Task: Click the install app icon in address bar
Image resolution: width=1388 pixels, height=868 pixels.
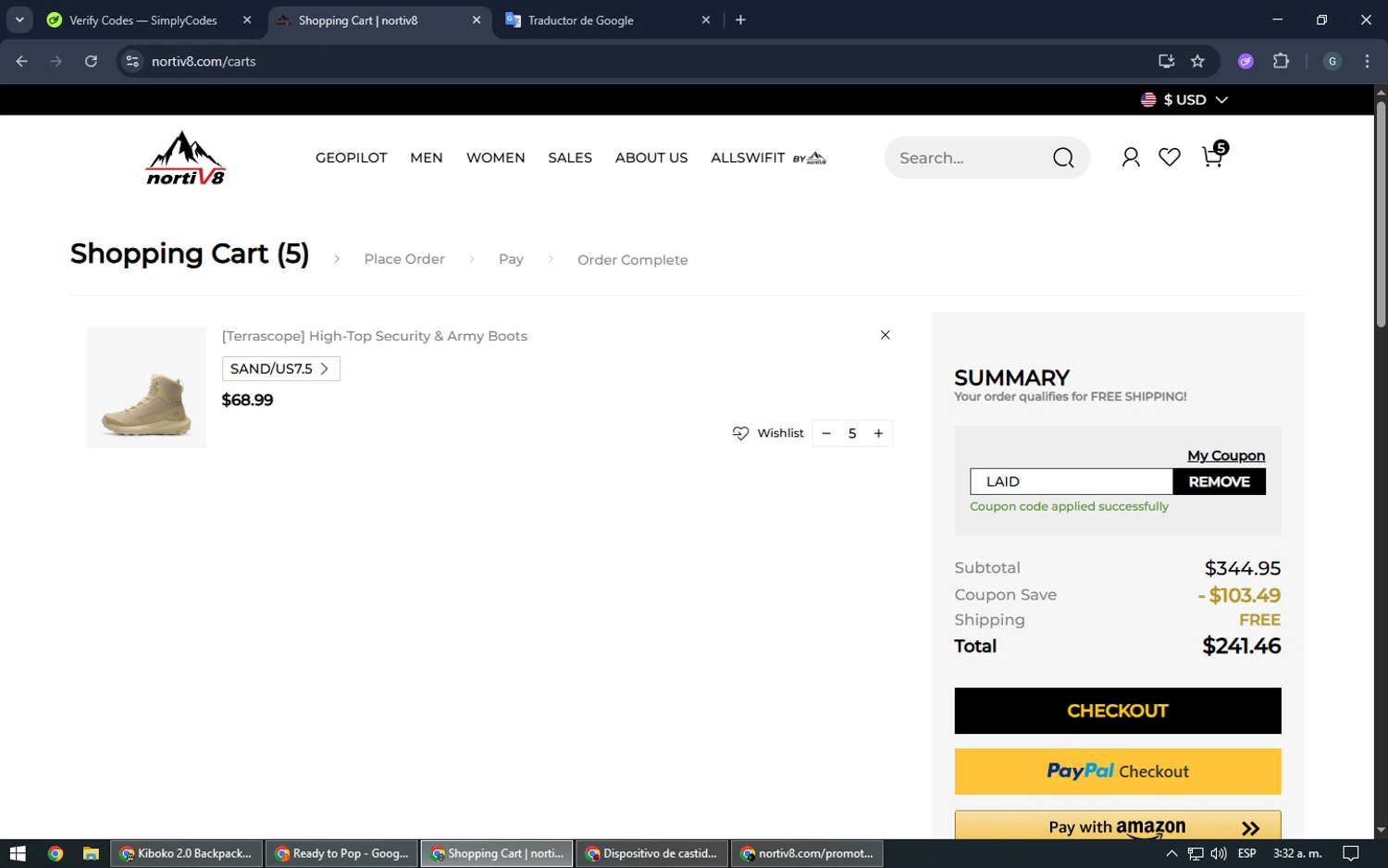Action: 1166,61
